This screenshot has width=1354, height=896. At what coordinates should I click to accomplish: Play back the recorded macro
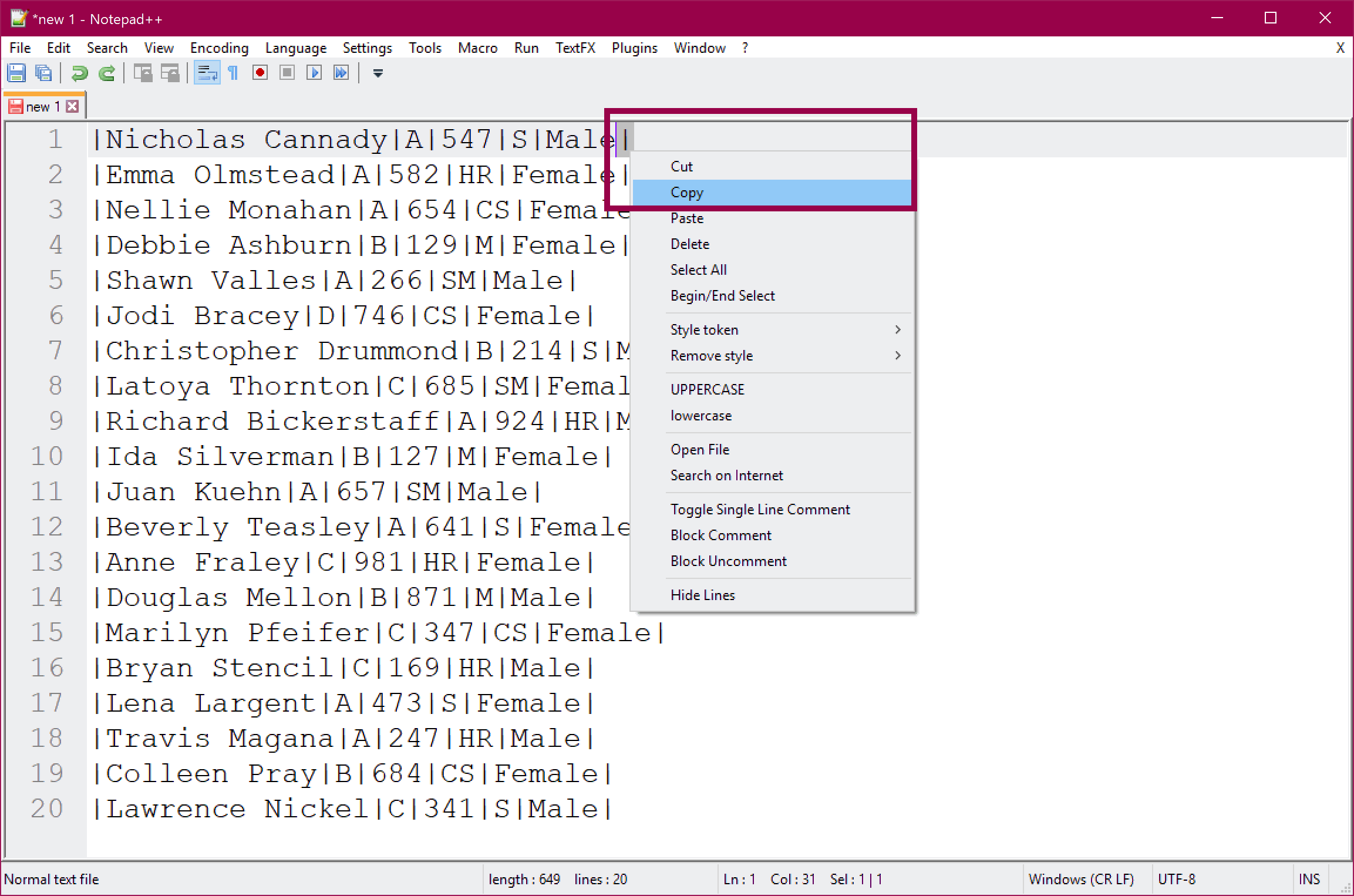(314, 72)
